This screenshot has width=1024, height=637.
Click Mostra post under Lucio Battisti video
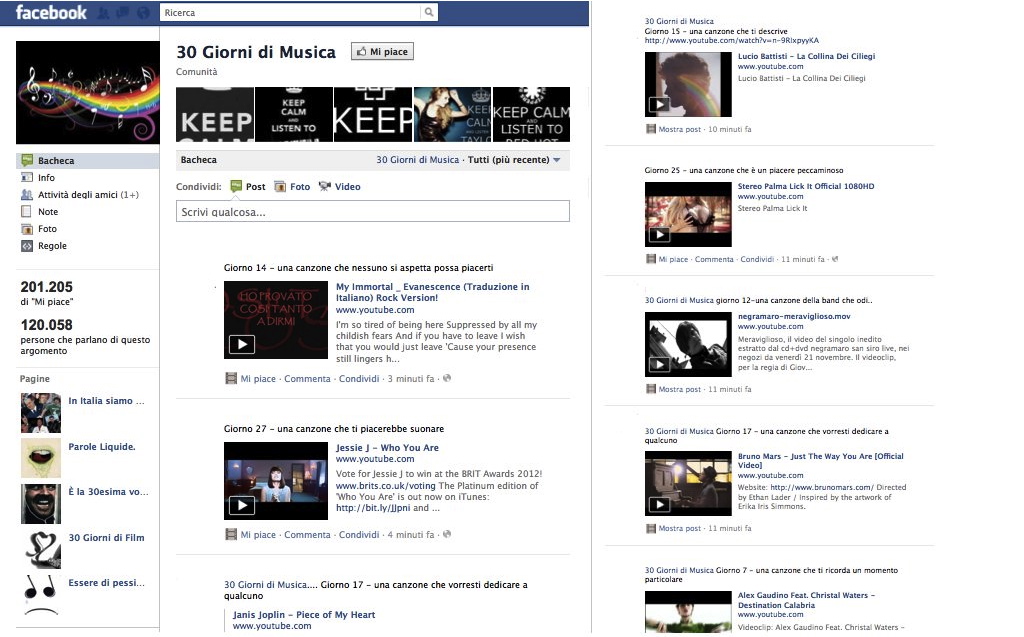679,129
